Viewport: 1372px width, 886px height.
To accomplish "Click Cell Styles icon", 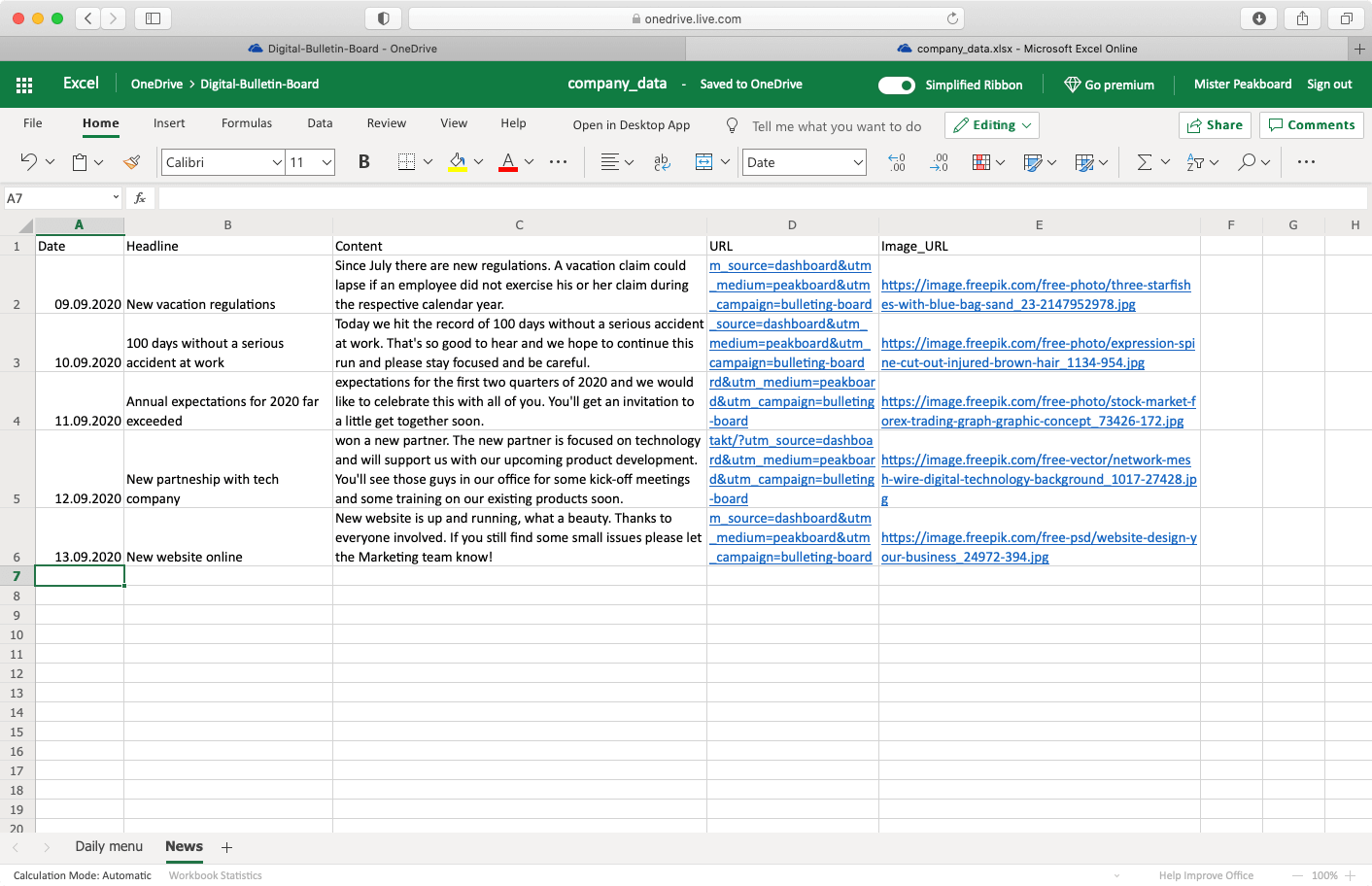I will 1033,162.
